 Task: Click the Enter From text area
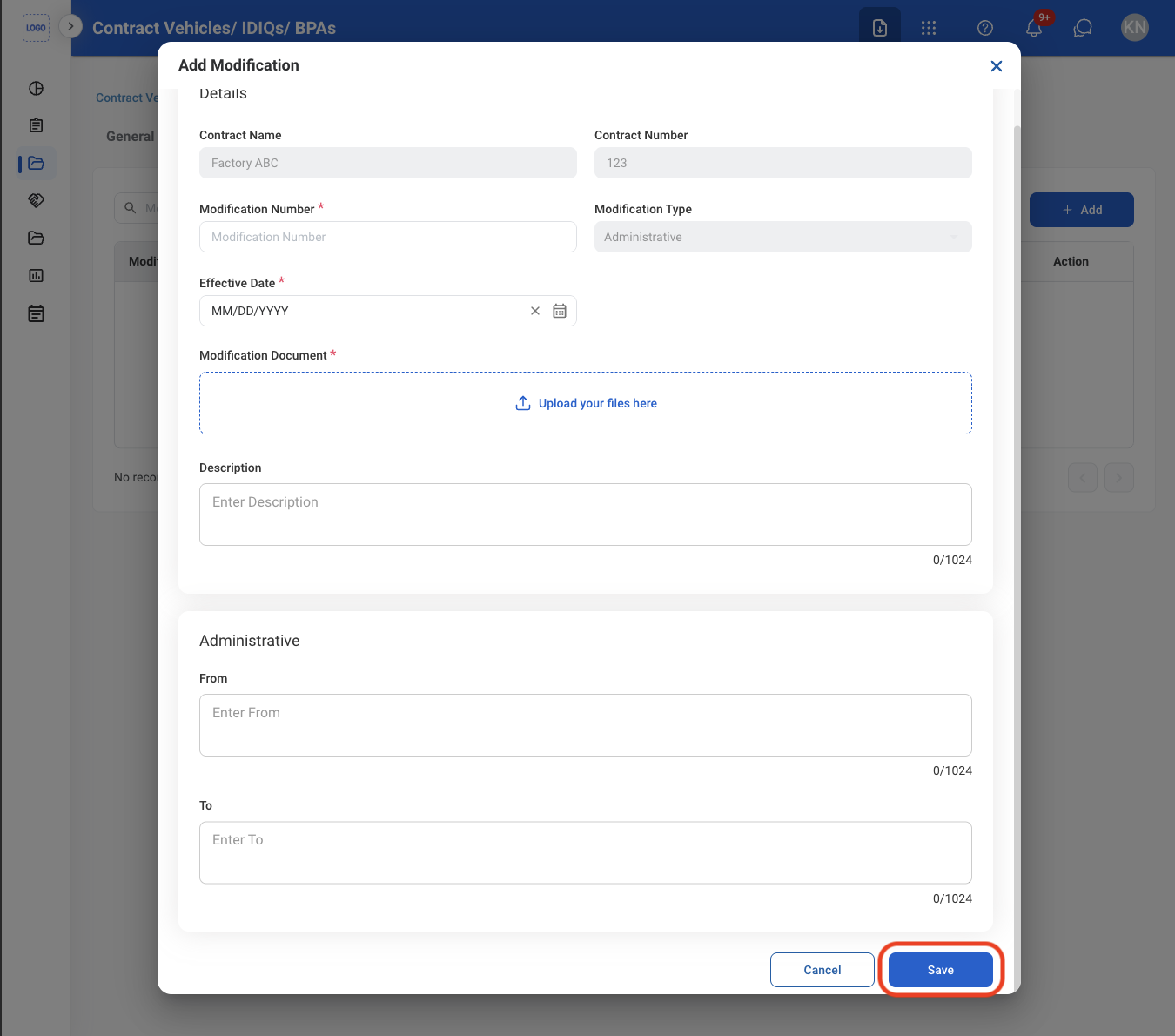[x=586, y=725]
